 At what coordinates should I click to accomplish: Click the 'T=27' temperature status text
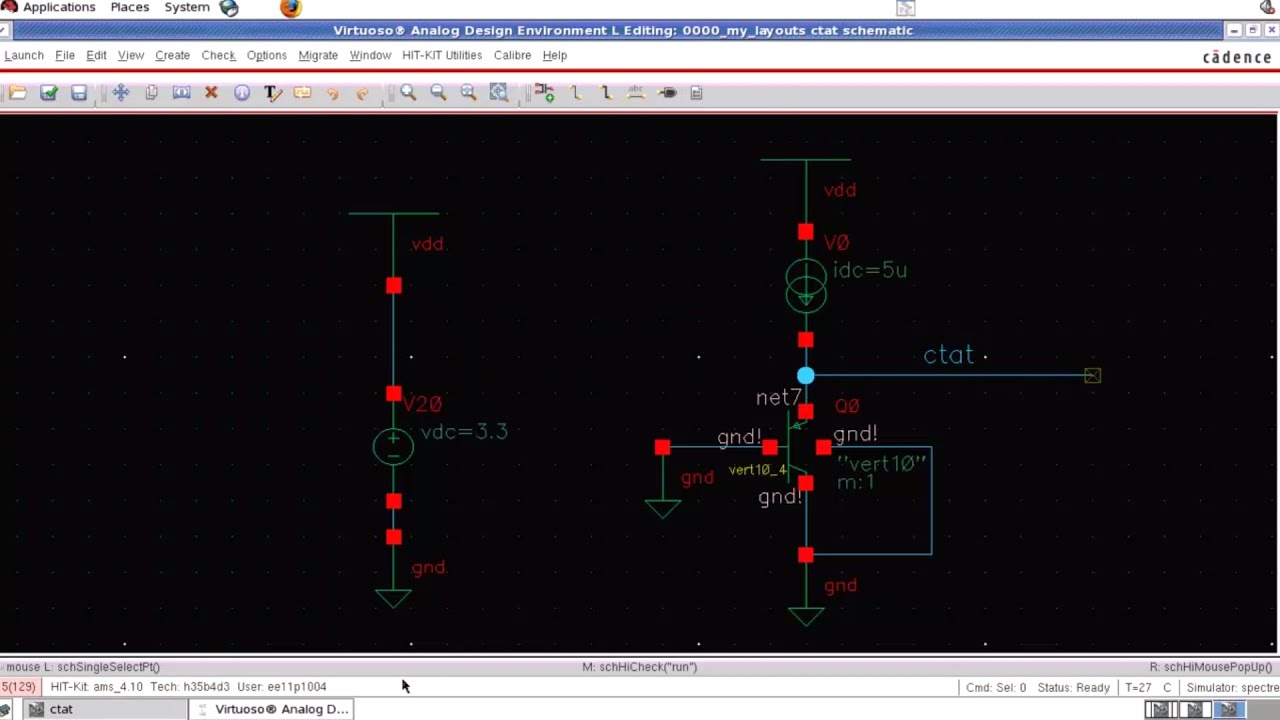[x=1138, y=687]
